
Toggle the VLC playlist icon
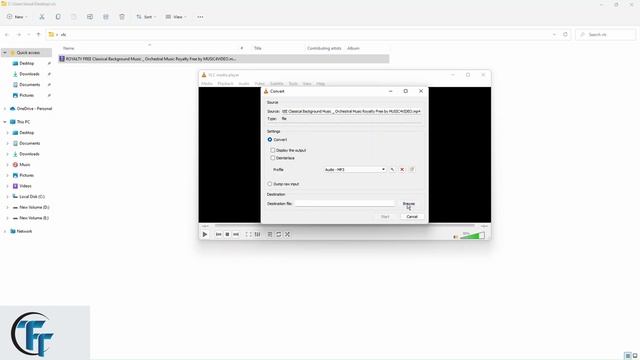pyautogui.click(x=270, y=234)
